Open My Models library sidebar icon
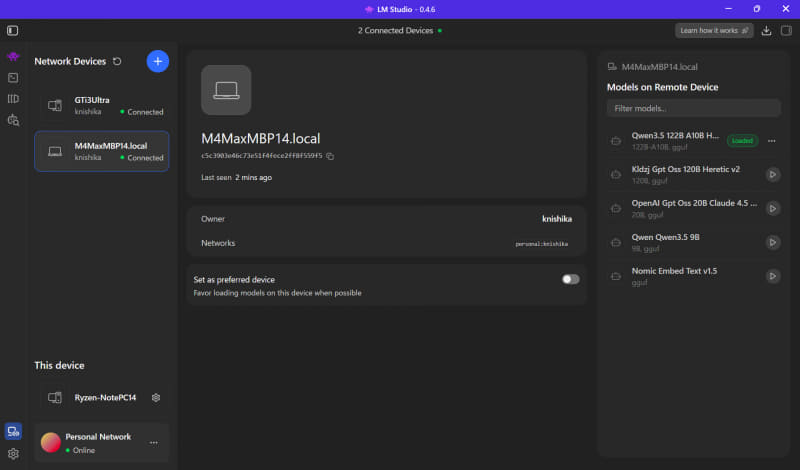 [x=13, y=99]
